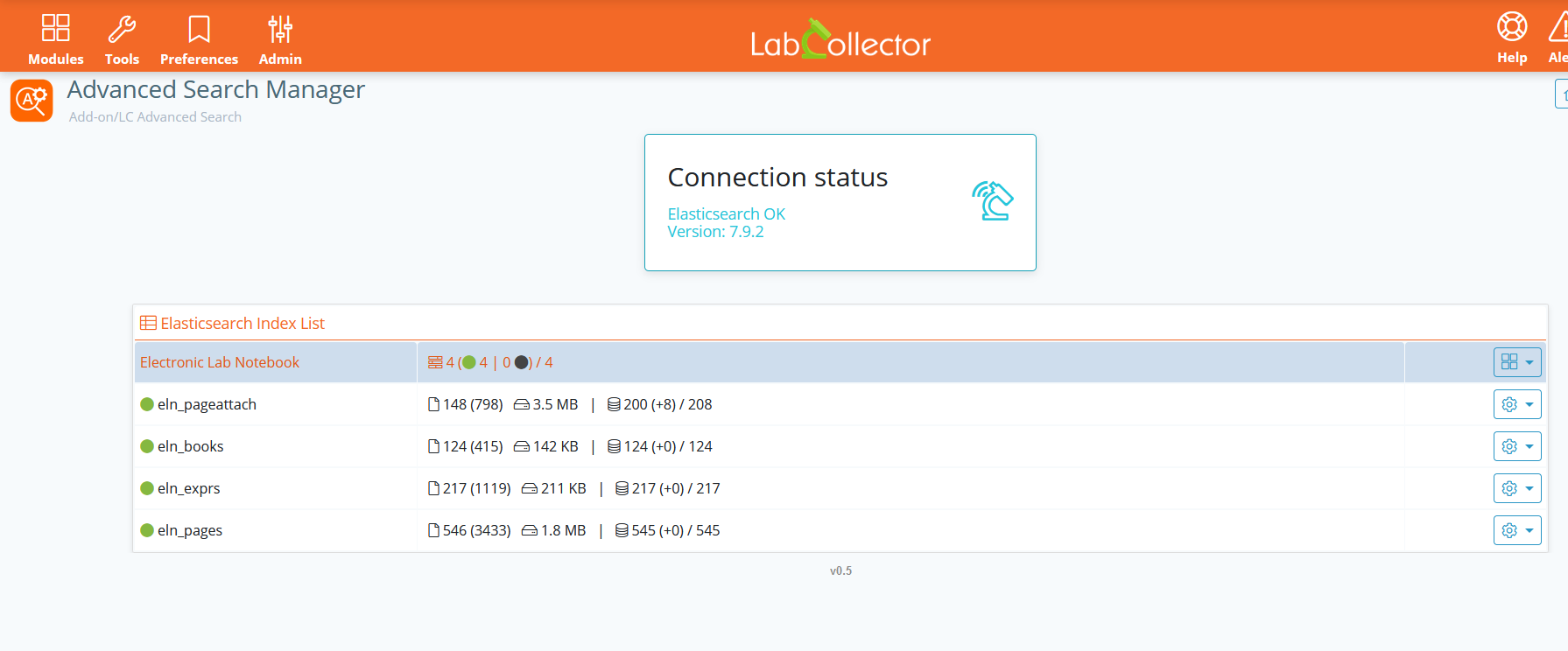
Task: Click the disk size icon in eln_books row
Action: coord(522,446)
